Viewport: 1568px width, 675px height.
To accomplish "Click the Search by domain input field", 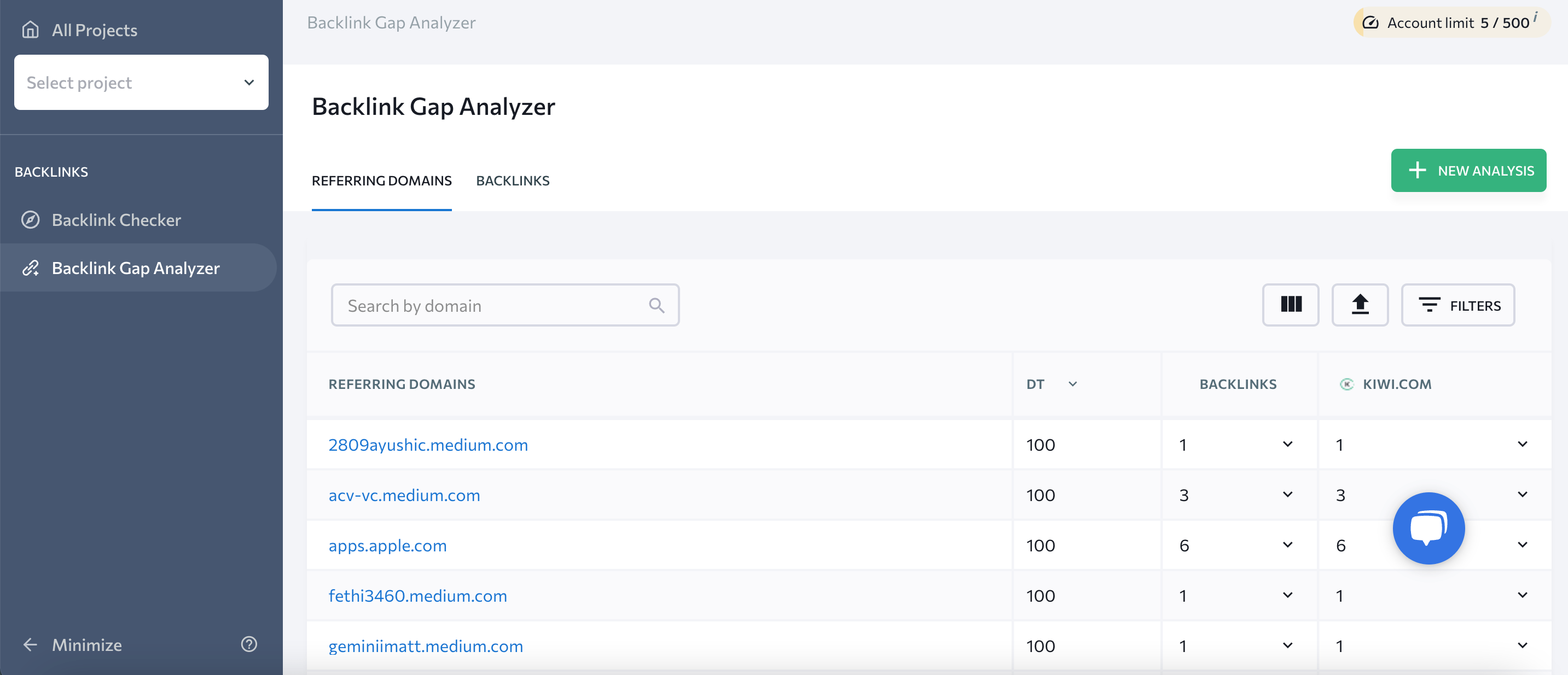I will (504, 304).
